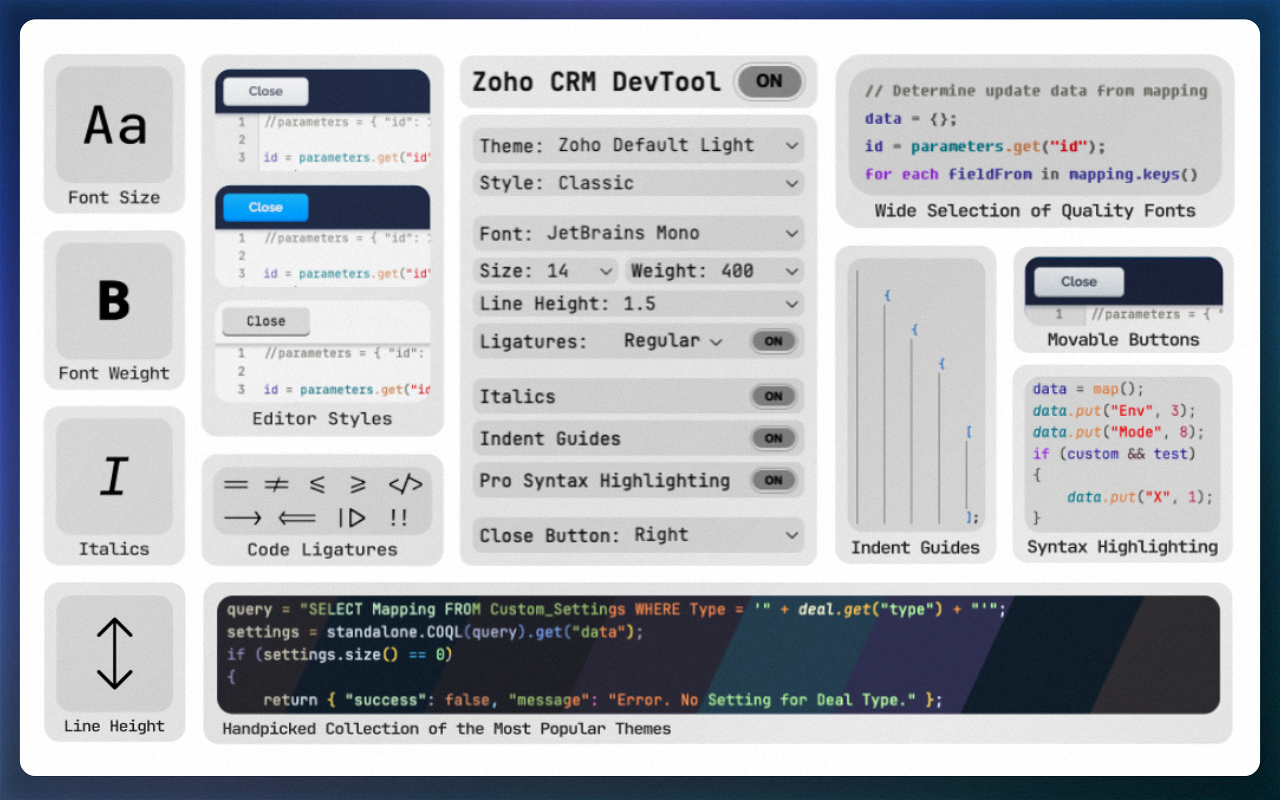Turn off Pro Syntax Highlighting
Viewport: 1280px width, 800px height.
[774, 480]
